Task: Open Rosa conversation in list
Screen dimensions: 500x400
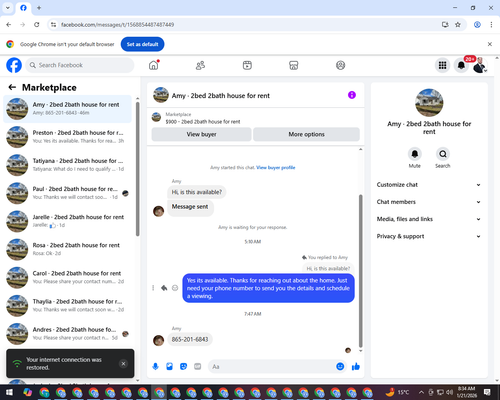Action: [x=67, y=249]
